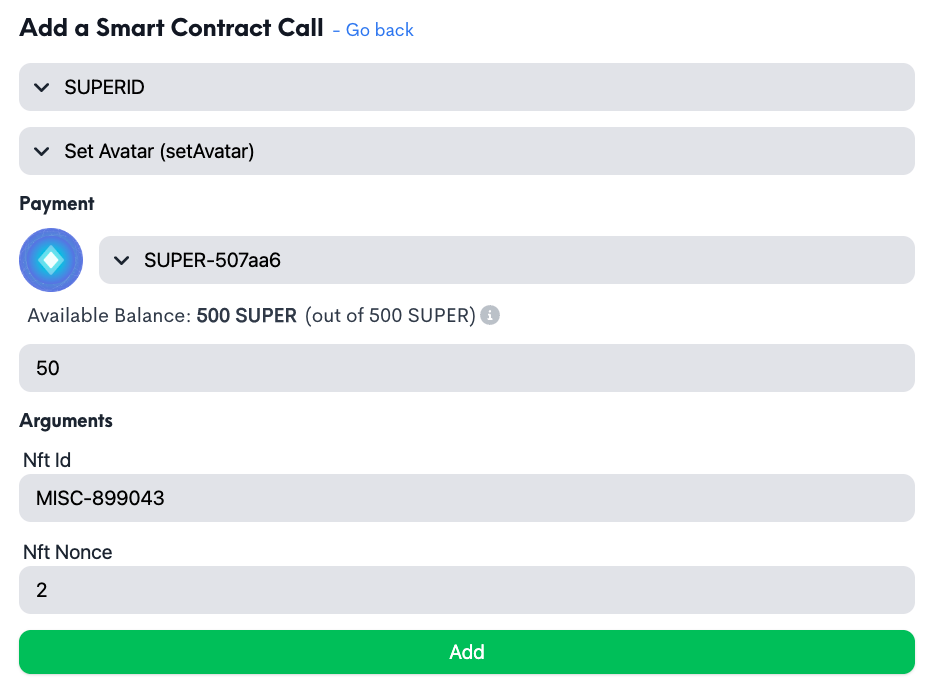Click the chevron beside SUPER-507aa6
This screenshot has height=695, width=934.
pyautogui.click(x=122, y=260)
